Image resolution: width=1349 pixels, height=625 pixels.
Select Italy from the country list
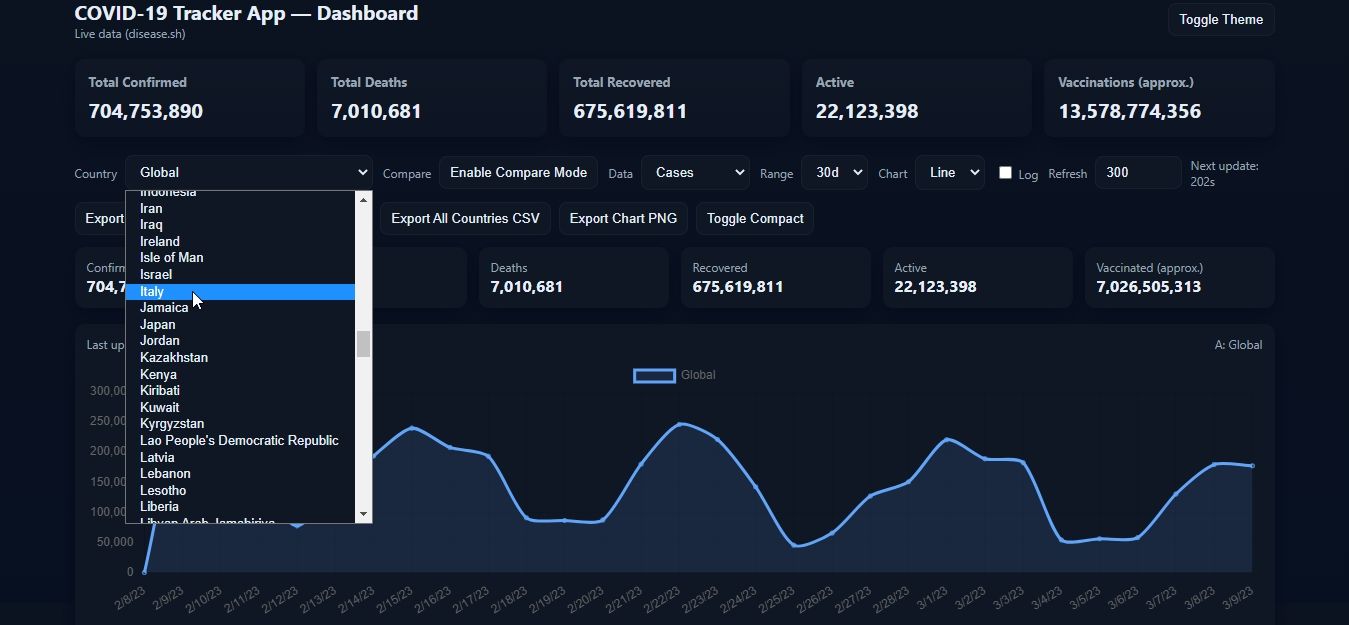pyautogui.click(x=240, y=291)
